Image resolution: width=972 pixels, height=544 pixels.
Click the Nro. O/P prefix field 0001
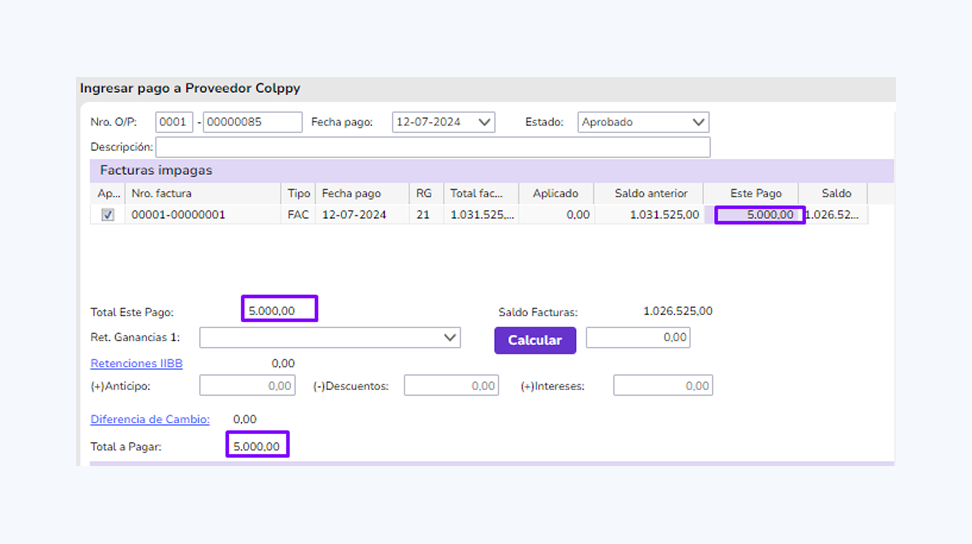[174, 122]
